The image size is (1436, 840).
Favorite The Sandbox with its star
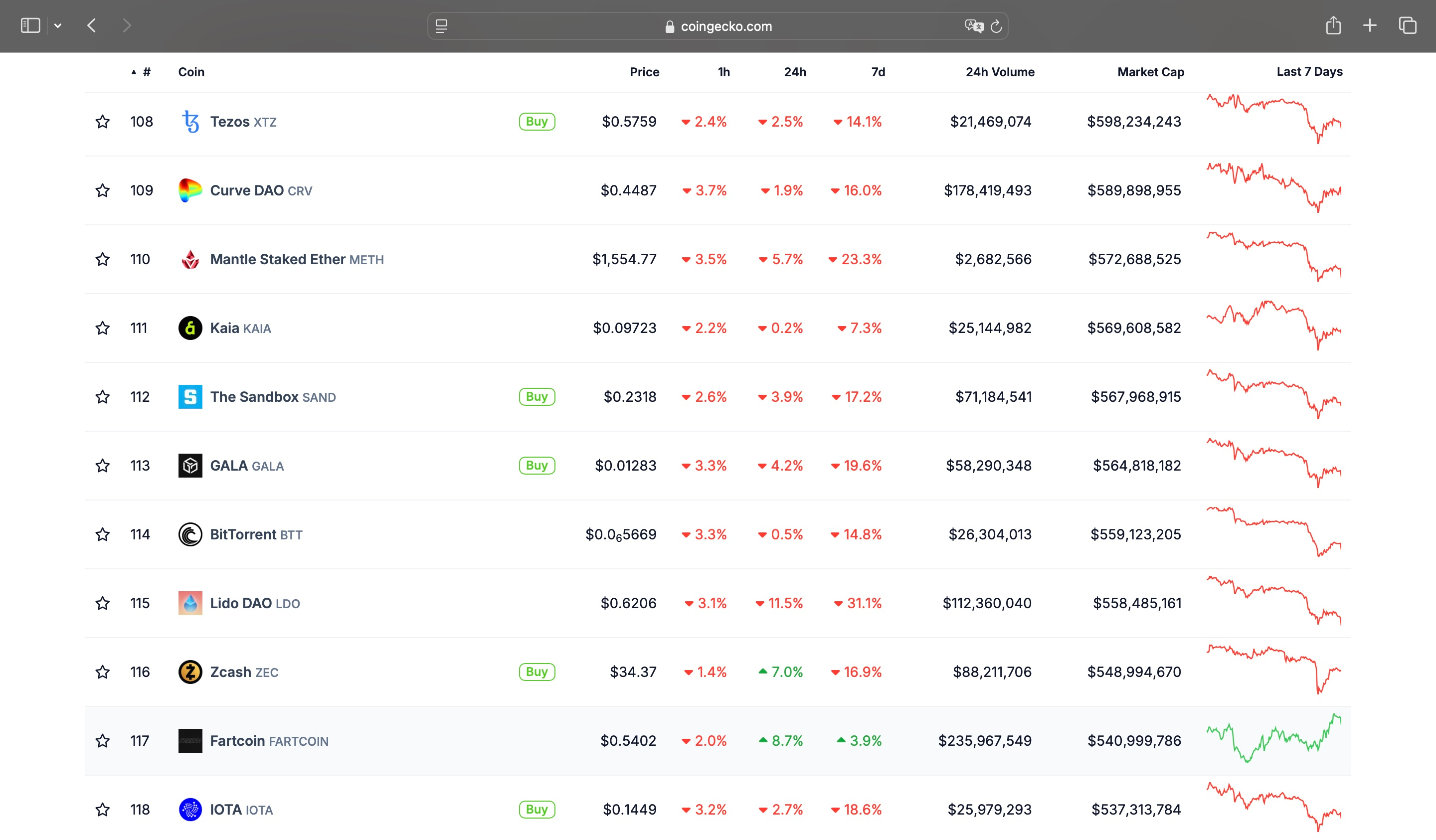pos(103,397)
